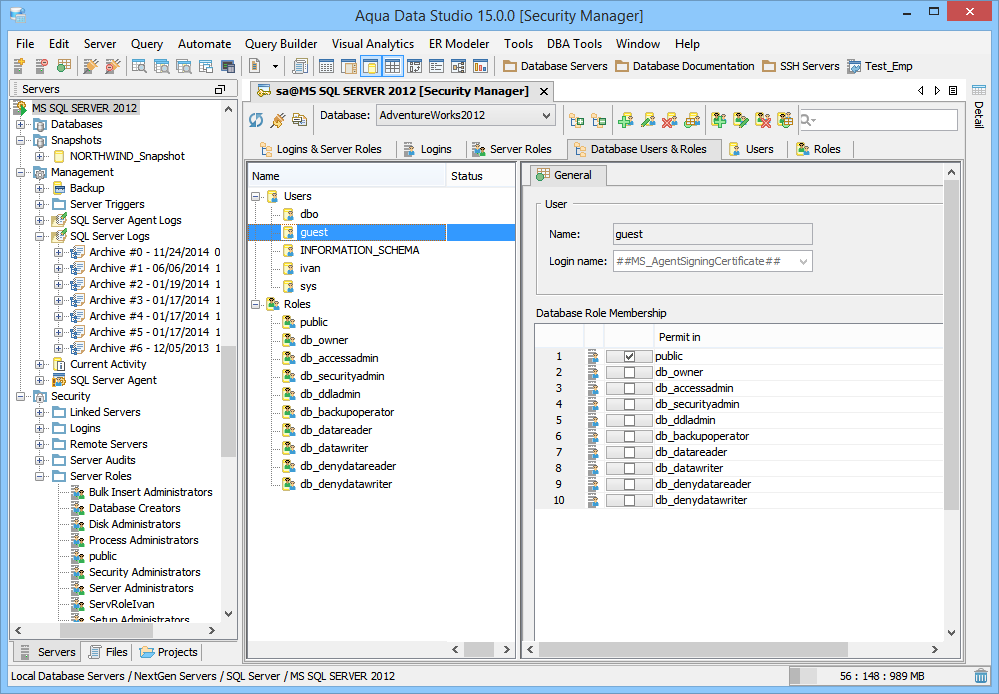Switch to the Logins & Server Roles tab
The image size is (999, 694).
pyautogui.click(x=320, y=149)
